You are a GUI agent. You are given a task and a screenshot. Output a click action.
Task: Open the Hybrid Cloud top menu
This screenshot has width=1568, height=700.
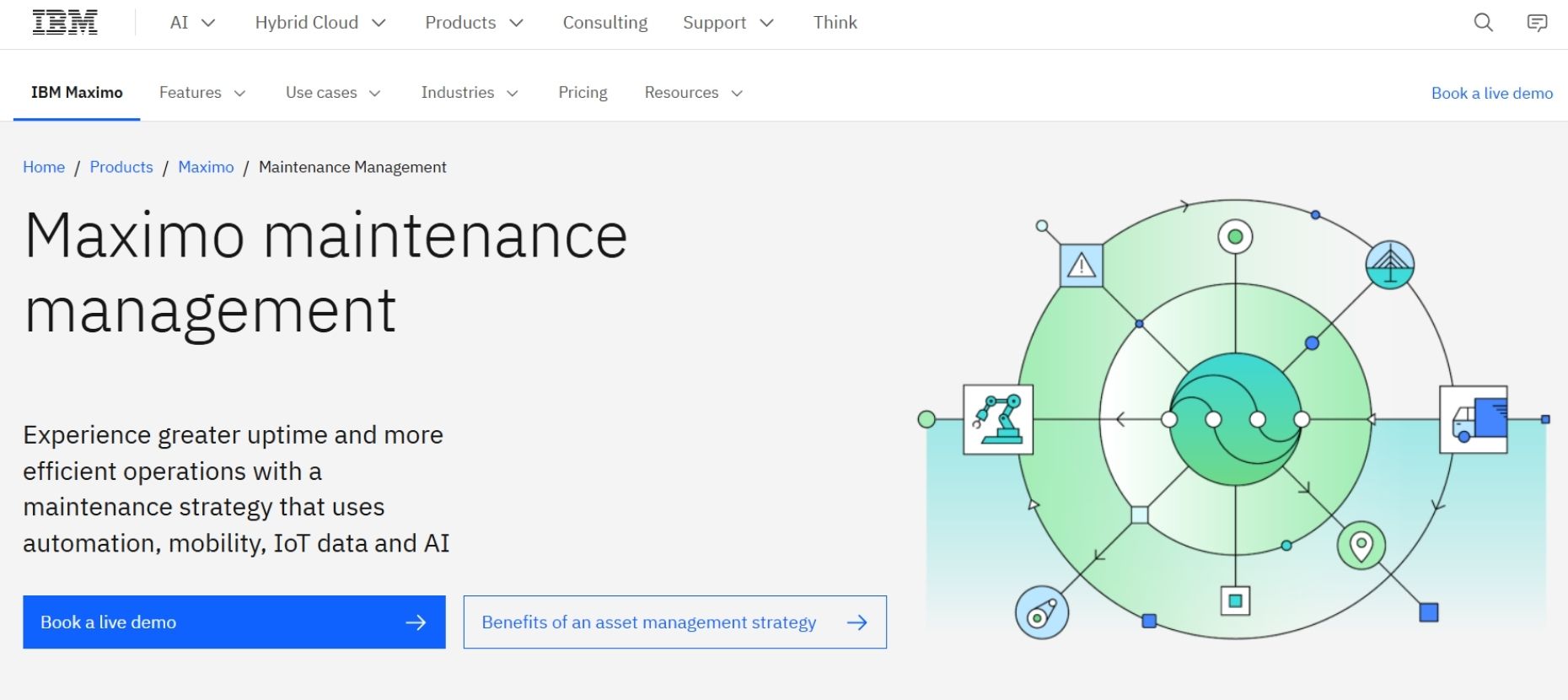click(x=320, y=23)
